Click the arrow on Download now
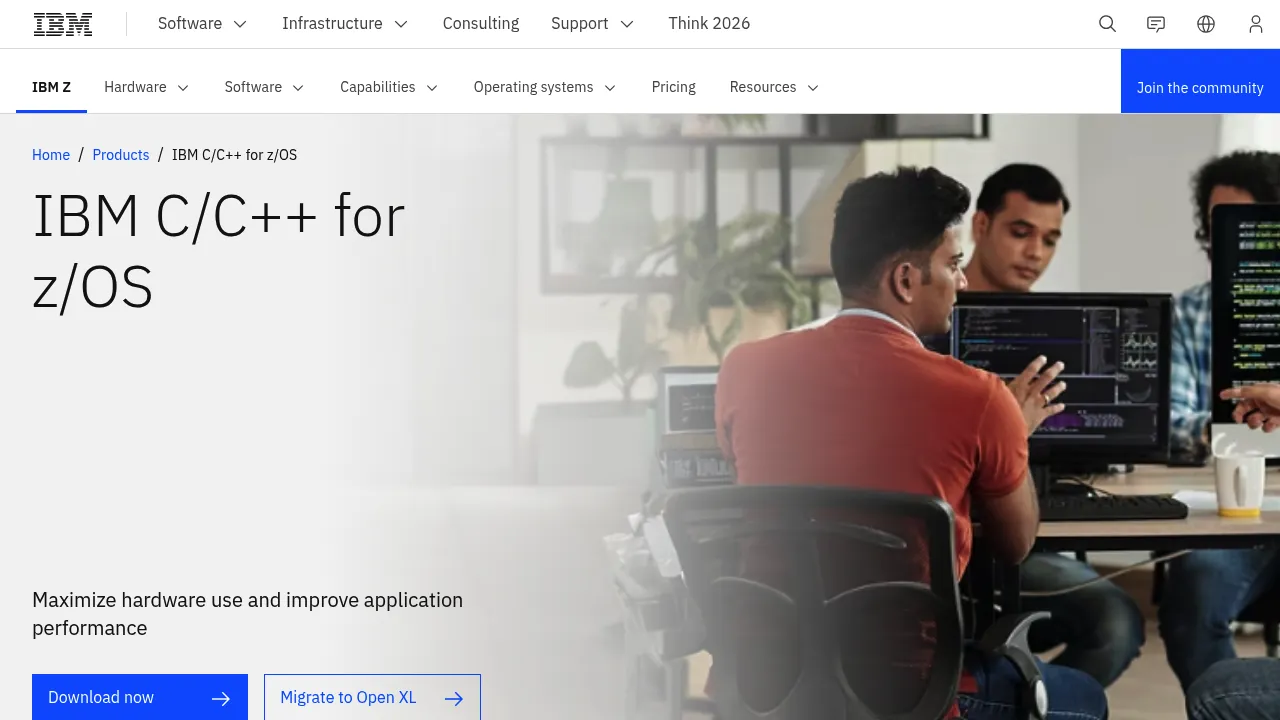 tap(221, 698)
